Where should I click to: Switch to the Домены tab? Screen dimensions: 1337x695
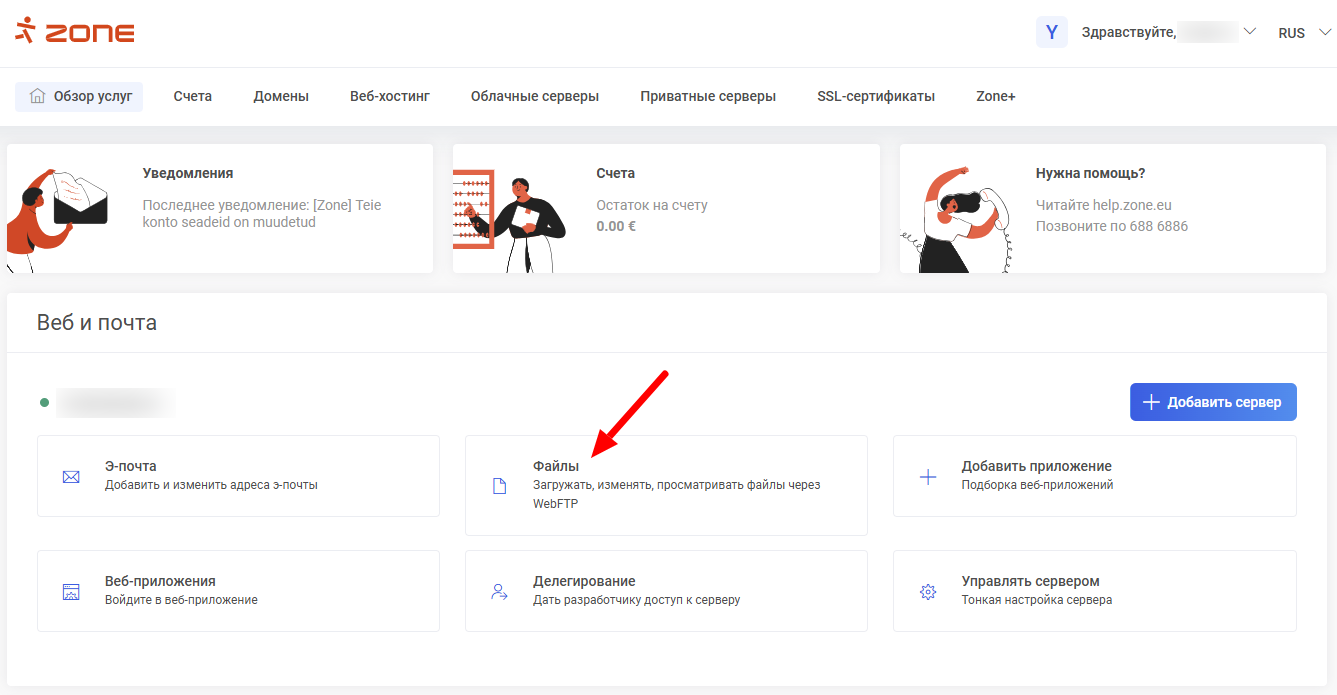[281, 96]
